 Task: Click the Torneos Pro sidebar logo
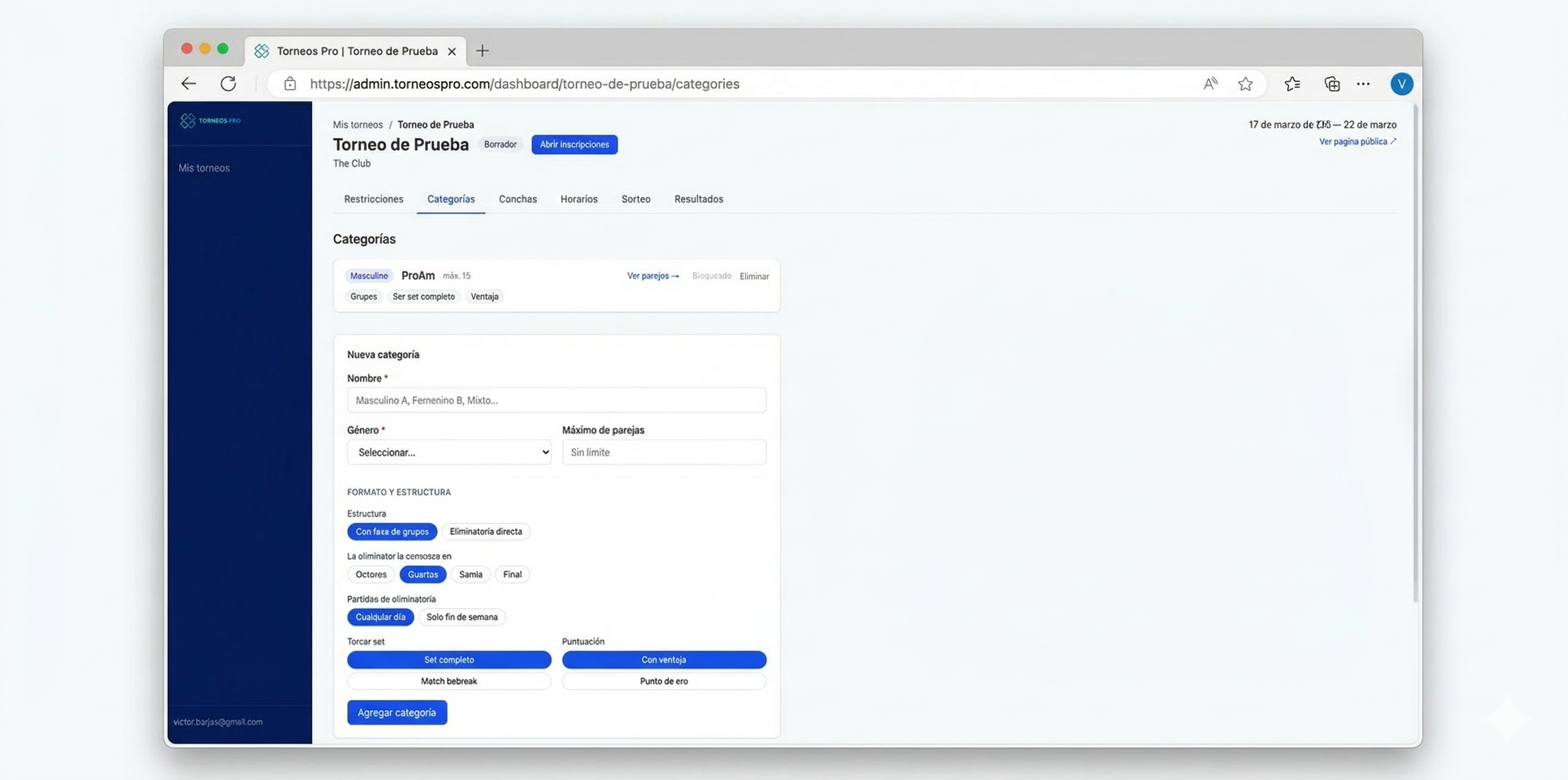click(211, 121)
